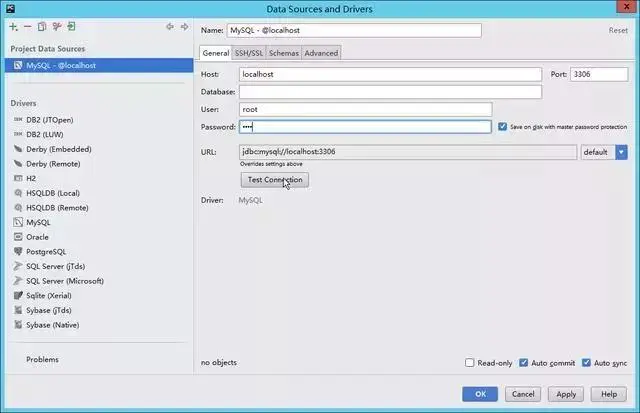Viewport: 640px width, 413px height.
Task: Select Sybase (jTds) driver
Action: [49, 311]
